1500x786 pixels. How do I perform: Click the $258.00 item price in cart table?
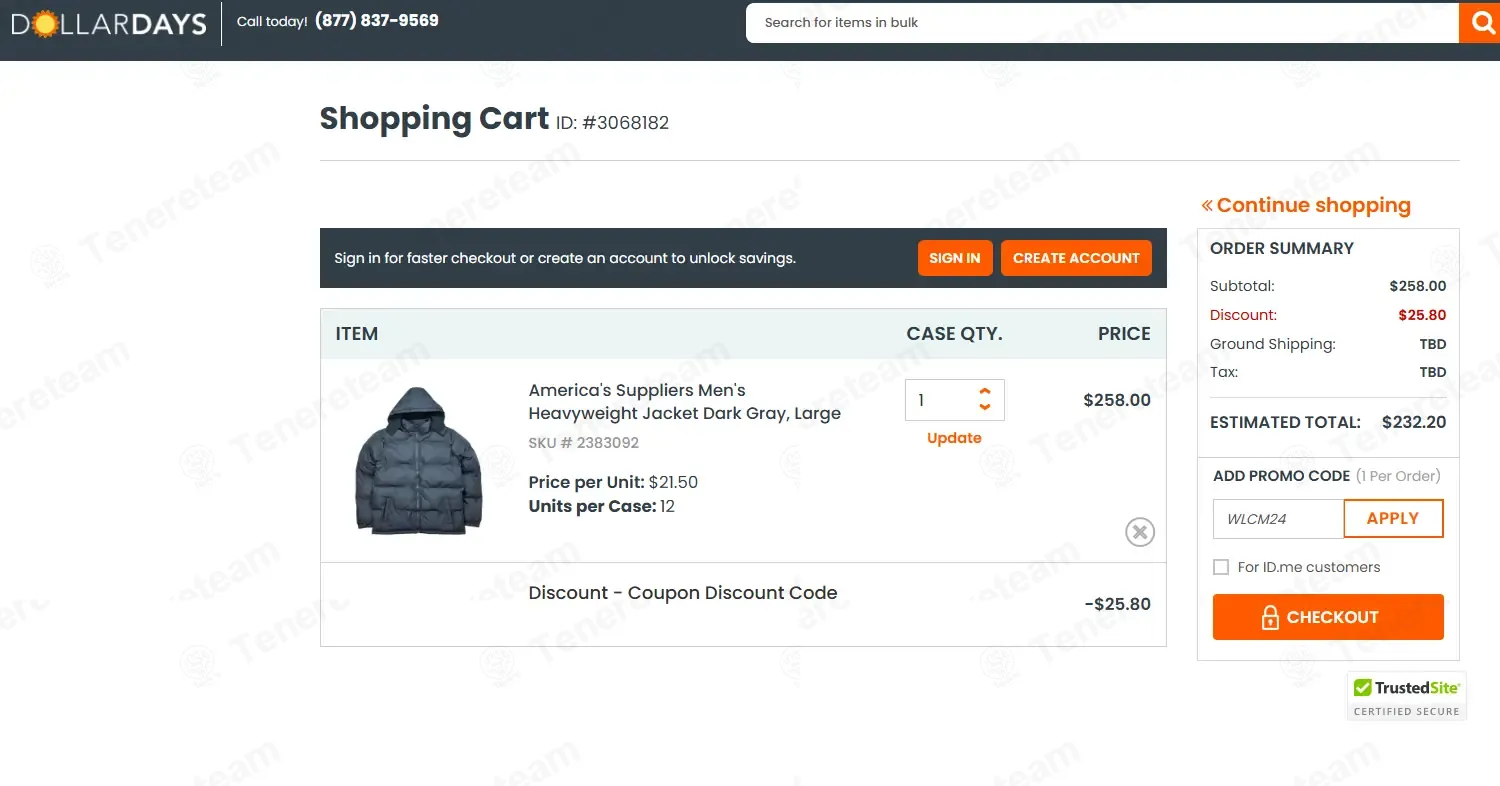pos(1117,400)
